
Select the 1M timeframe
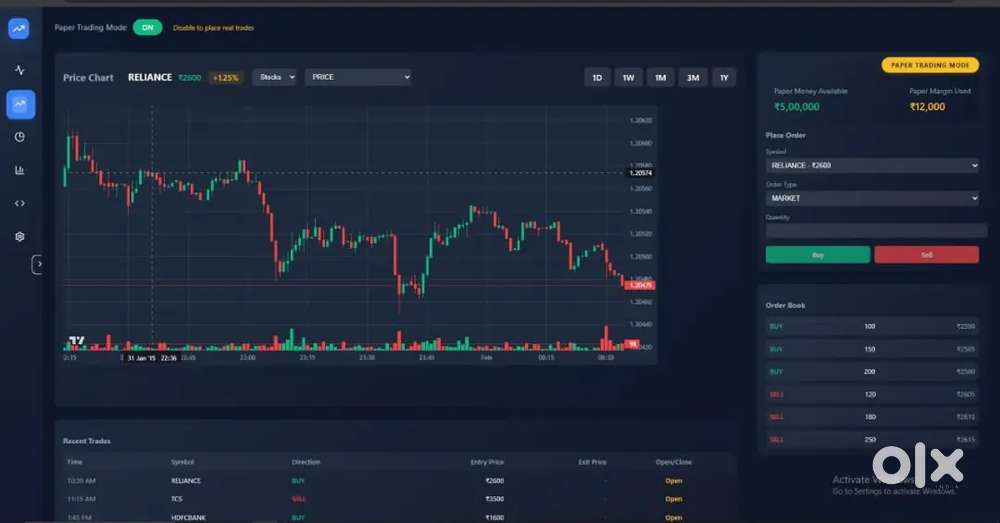(660, 78)
